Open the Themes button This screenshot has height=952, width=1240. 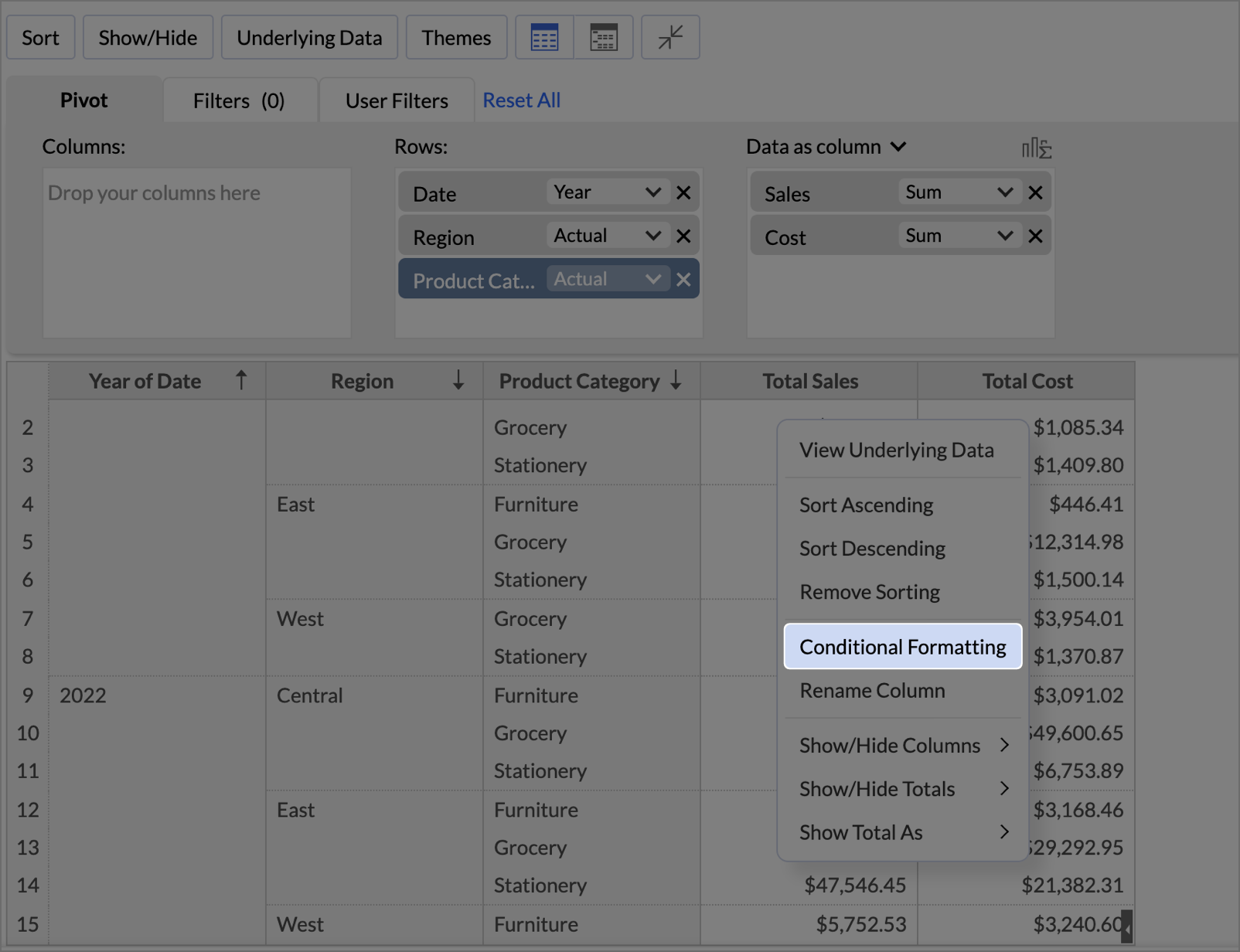click(456, 37)
